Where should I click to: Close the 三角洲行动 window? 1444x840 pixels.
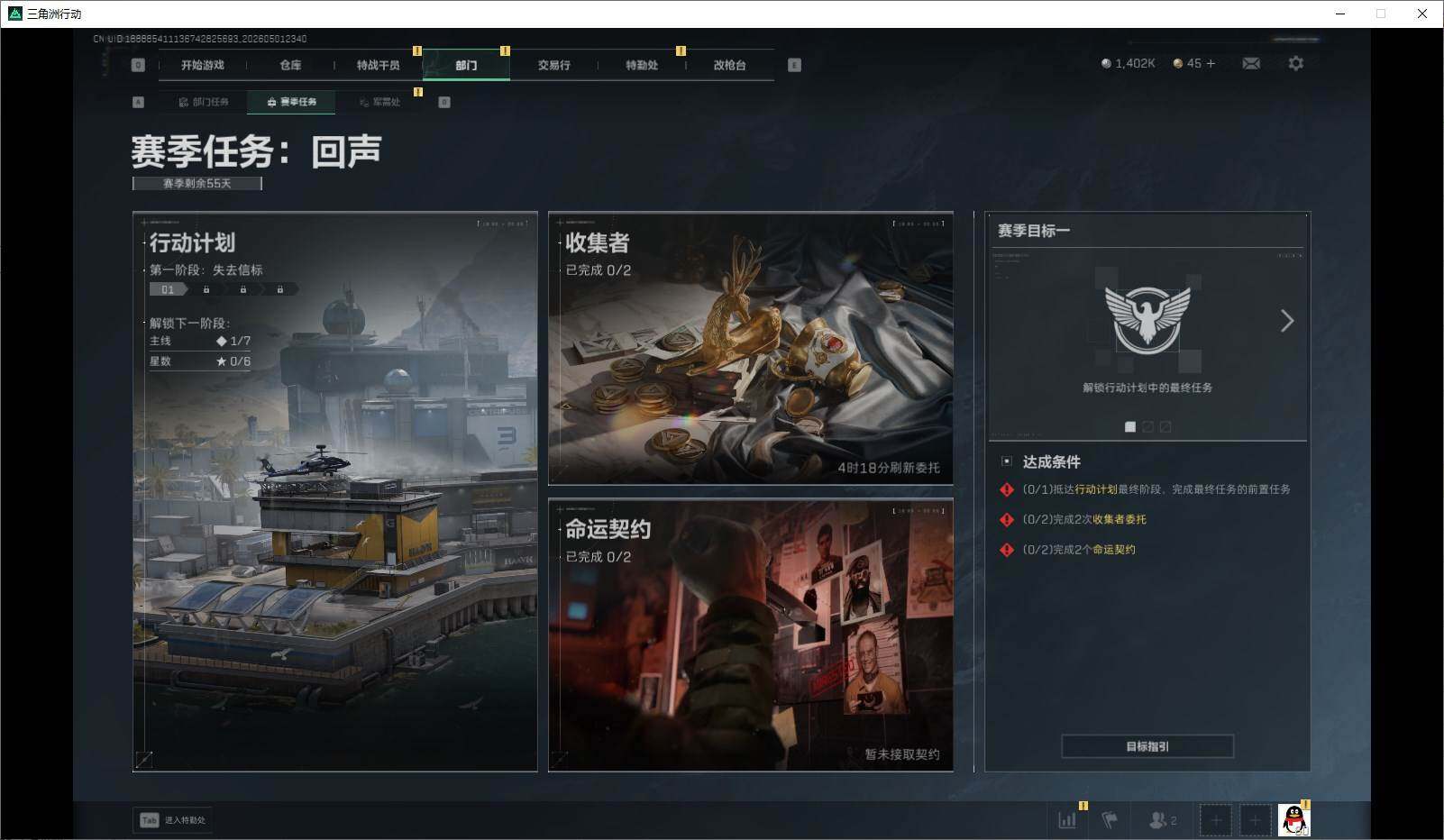coord(1422,14)
